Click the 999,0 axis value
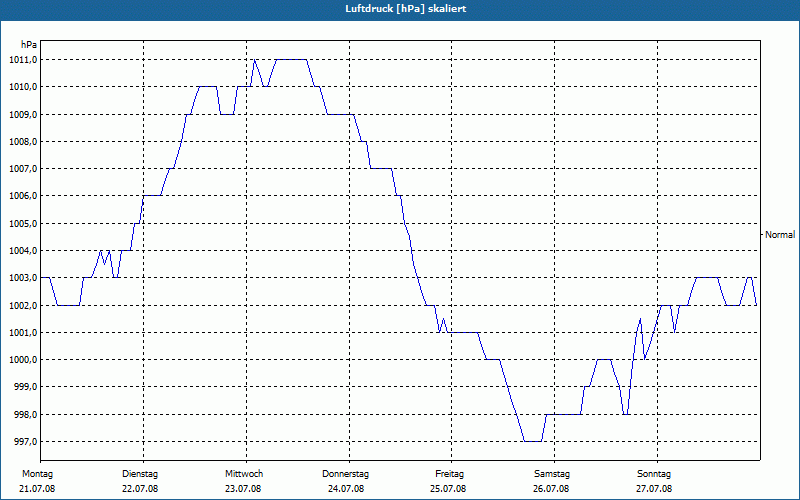The image size is (800, 500). click(25, 387)
